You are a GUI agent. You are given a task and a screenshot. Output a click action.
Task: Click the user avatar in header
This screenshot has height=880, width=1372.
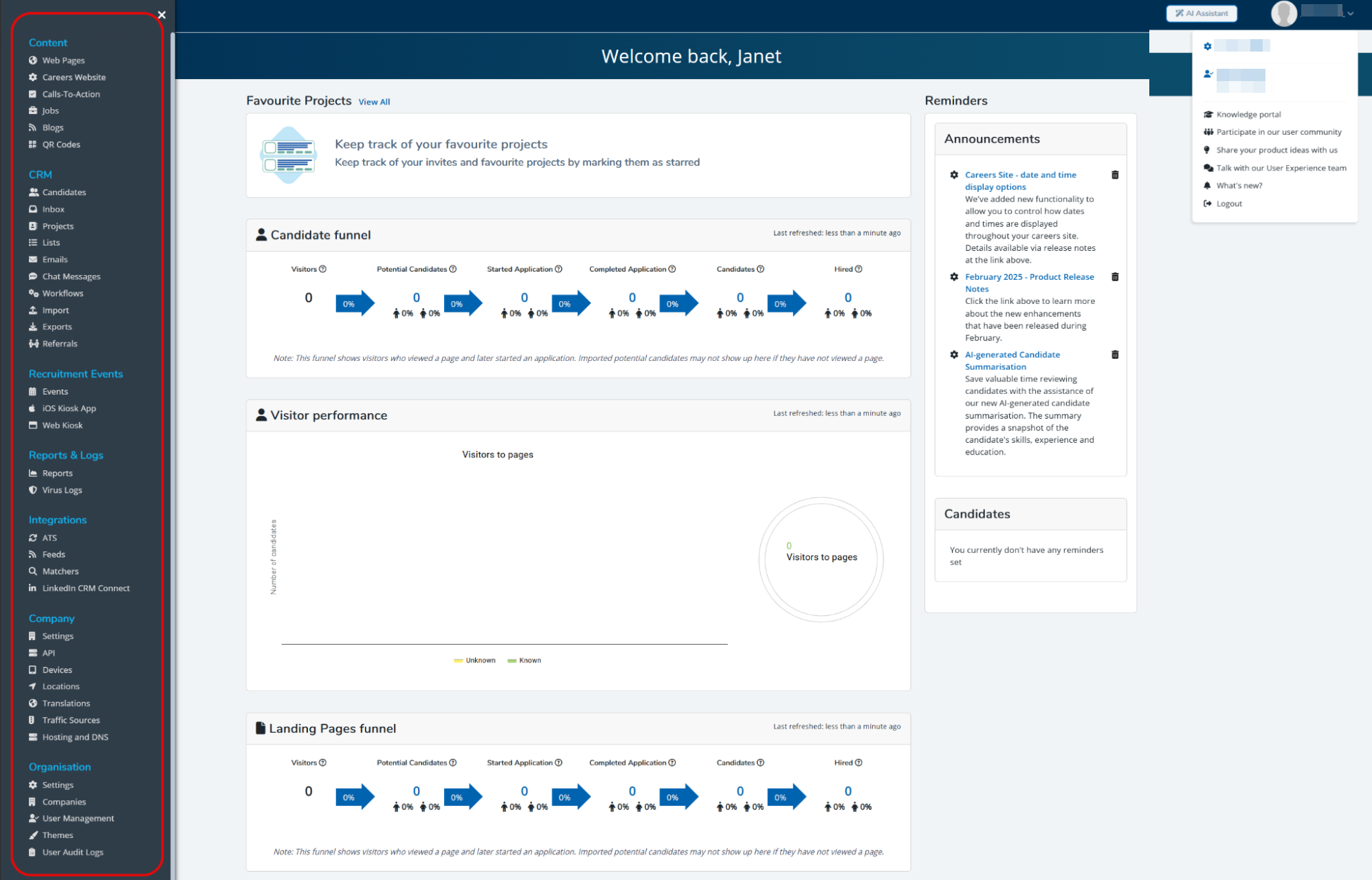point(1283,13)
